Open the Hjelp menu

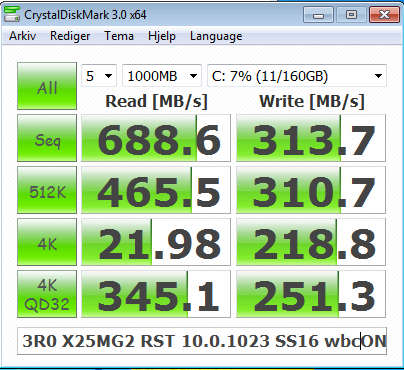[x=162, y=36]
